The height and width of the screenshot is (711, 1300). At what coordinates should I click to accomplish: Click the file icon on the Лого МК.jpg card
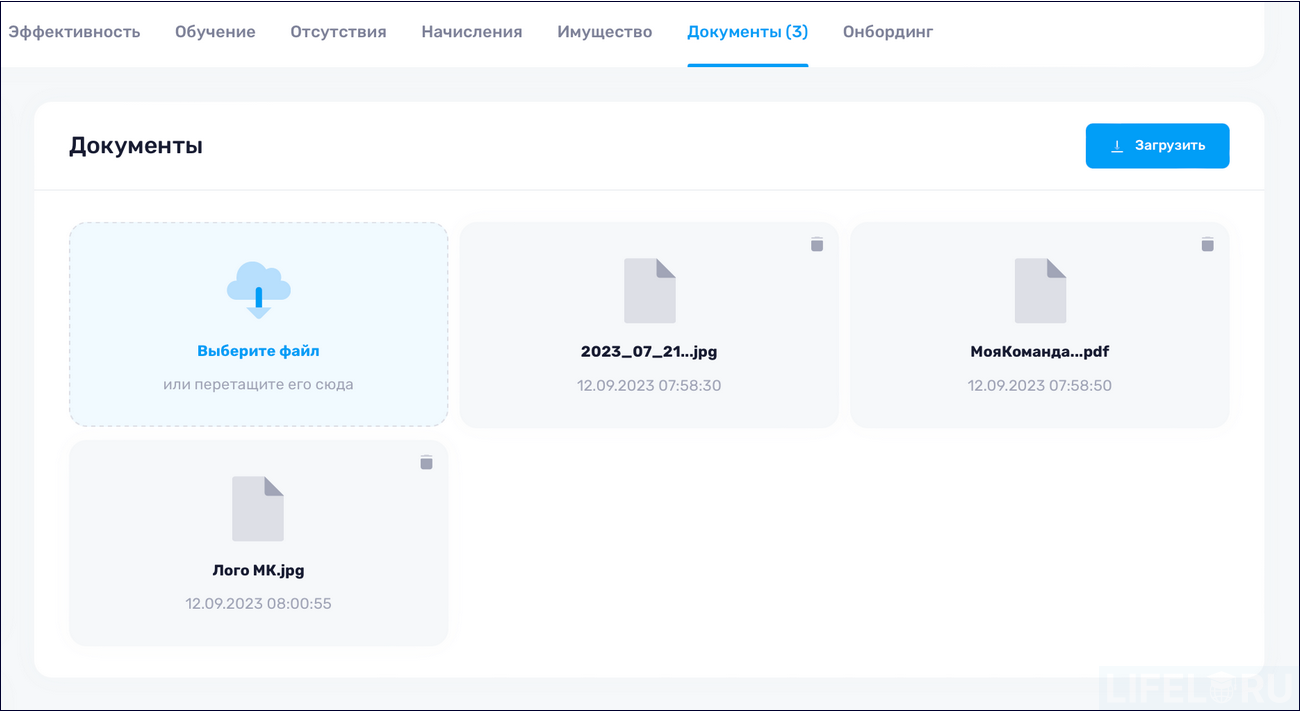pos(258,508)
